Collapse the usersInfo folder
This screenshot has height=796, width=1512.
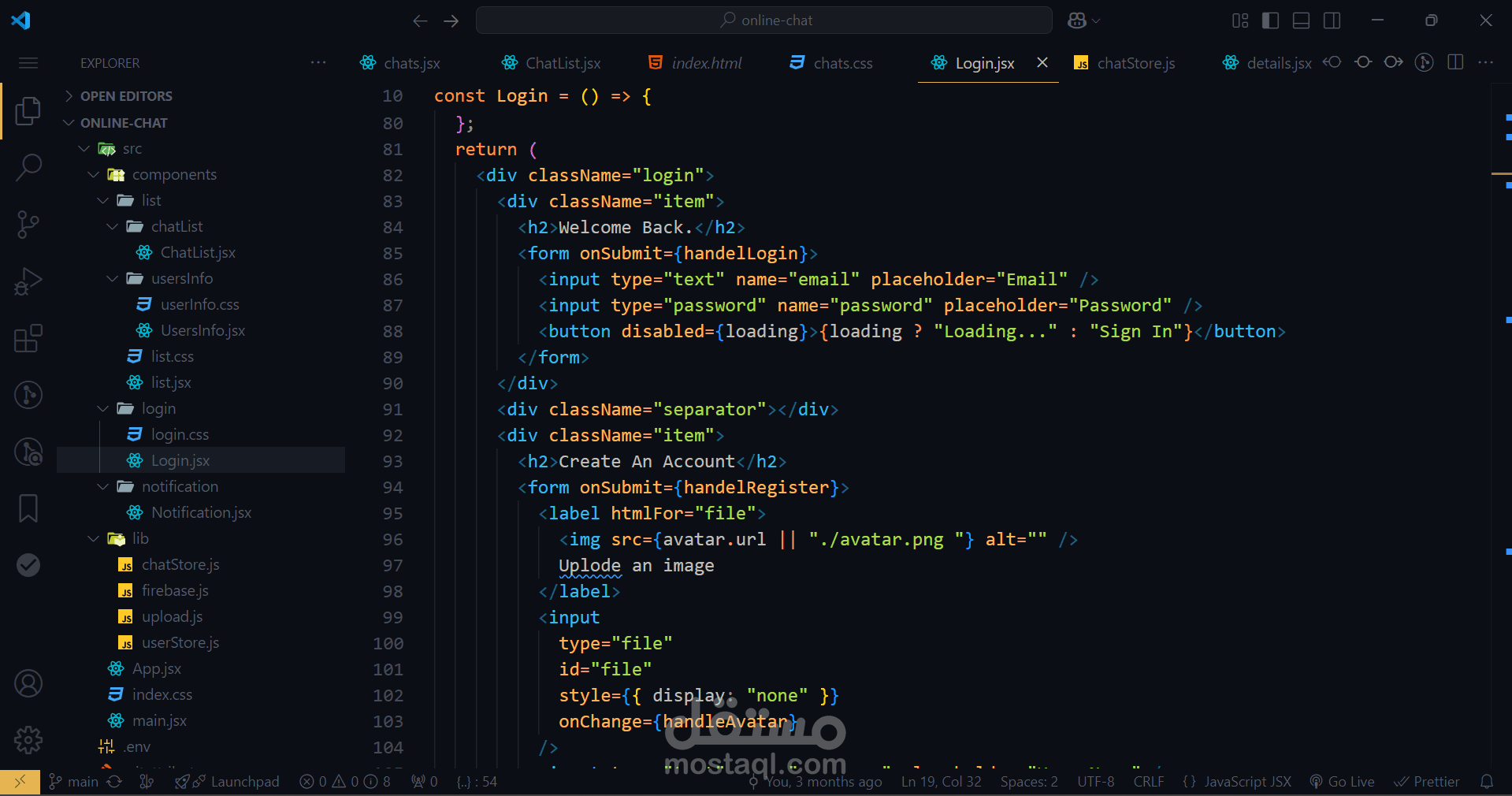click(x=181, y=279)
